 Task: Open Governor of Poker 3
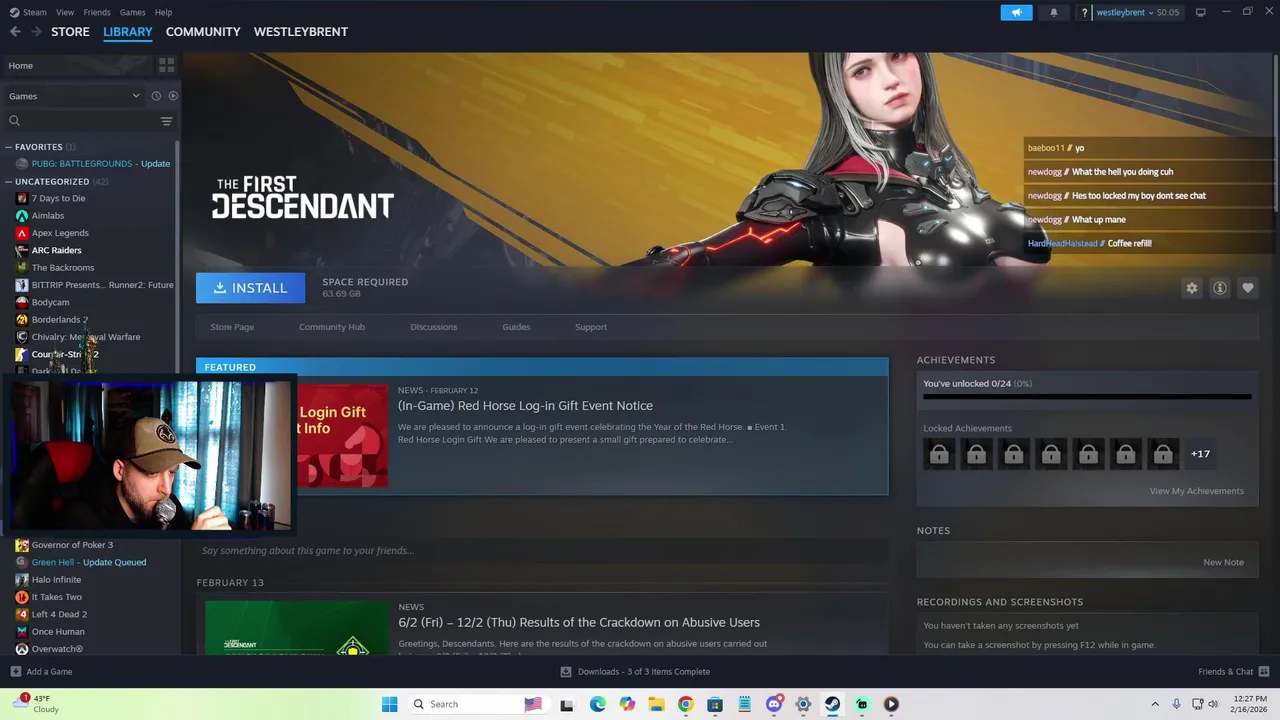click(x=72, y=545)
